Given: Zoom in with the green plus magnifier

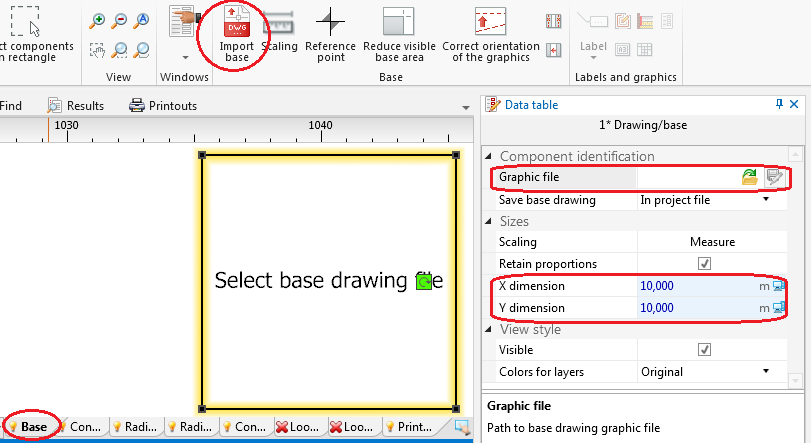Looking at the screenshot, I should 97,21.
